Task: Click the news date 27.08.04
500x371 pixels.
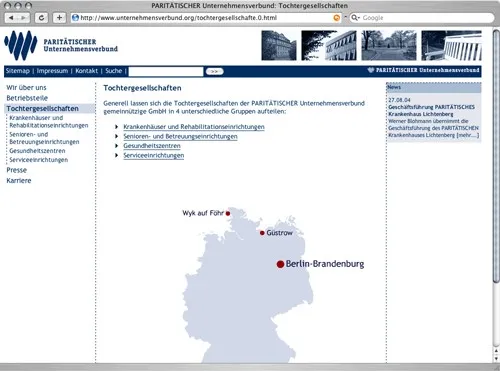Action: point(399,100)
